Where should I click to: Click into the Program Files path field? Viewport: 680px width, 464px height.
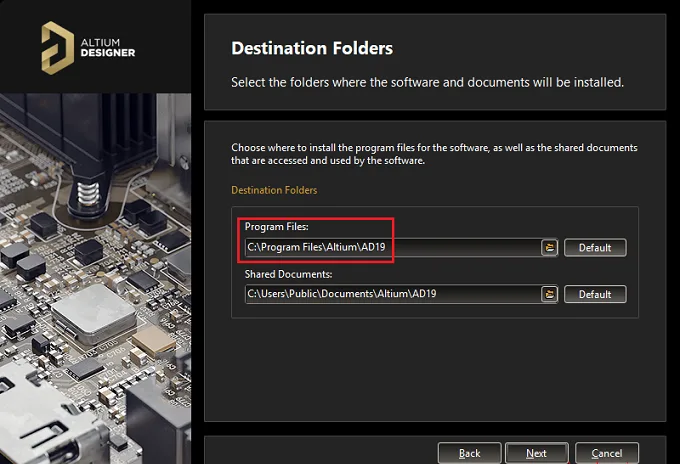coord(393,248)
